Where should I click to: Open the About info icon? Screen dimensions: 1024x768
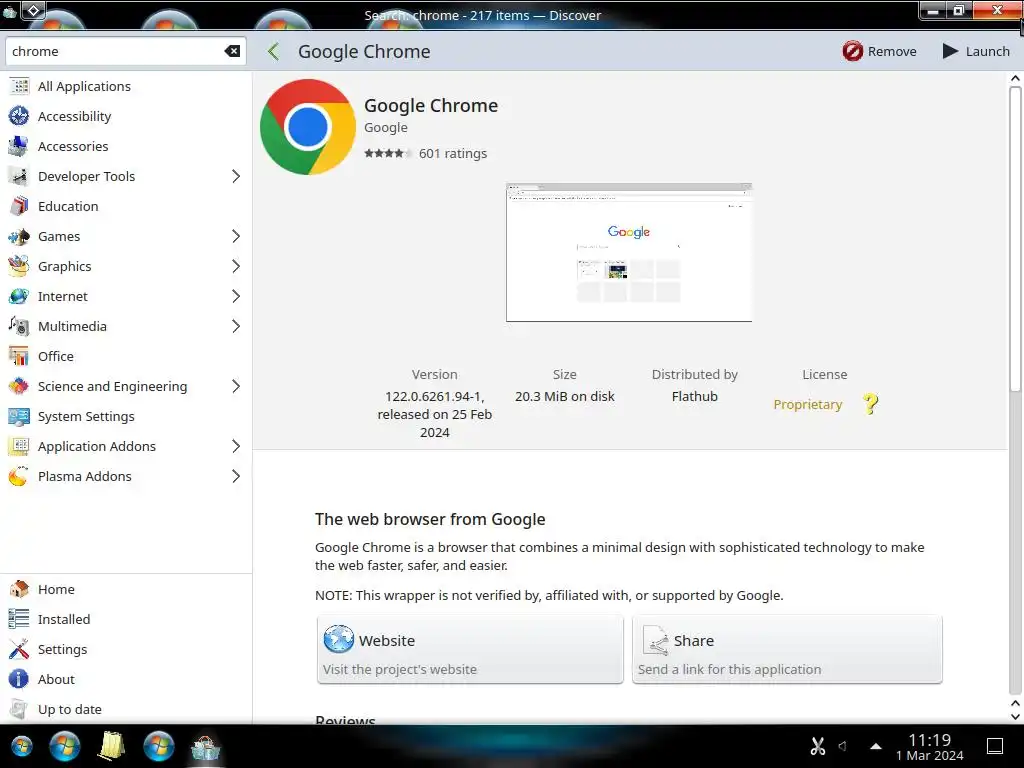19,679
